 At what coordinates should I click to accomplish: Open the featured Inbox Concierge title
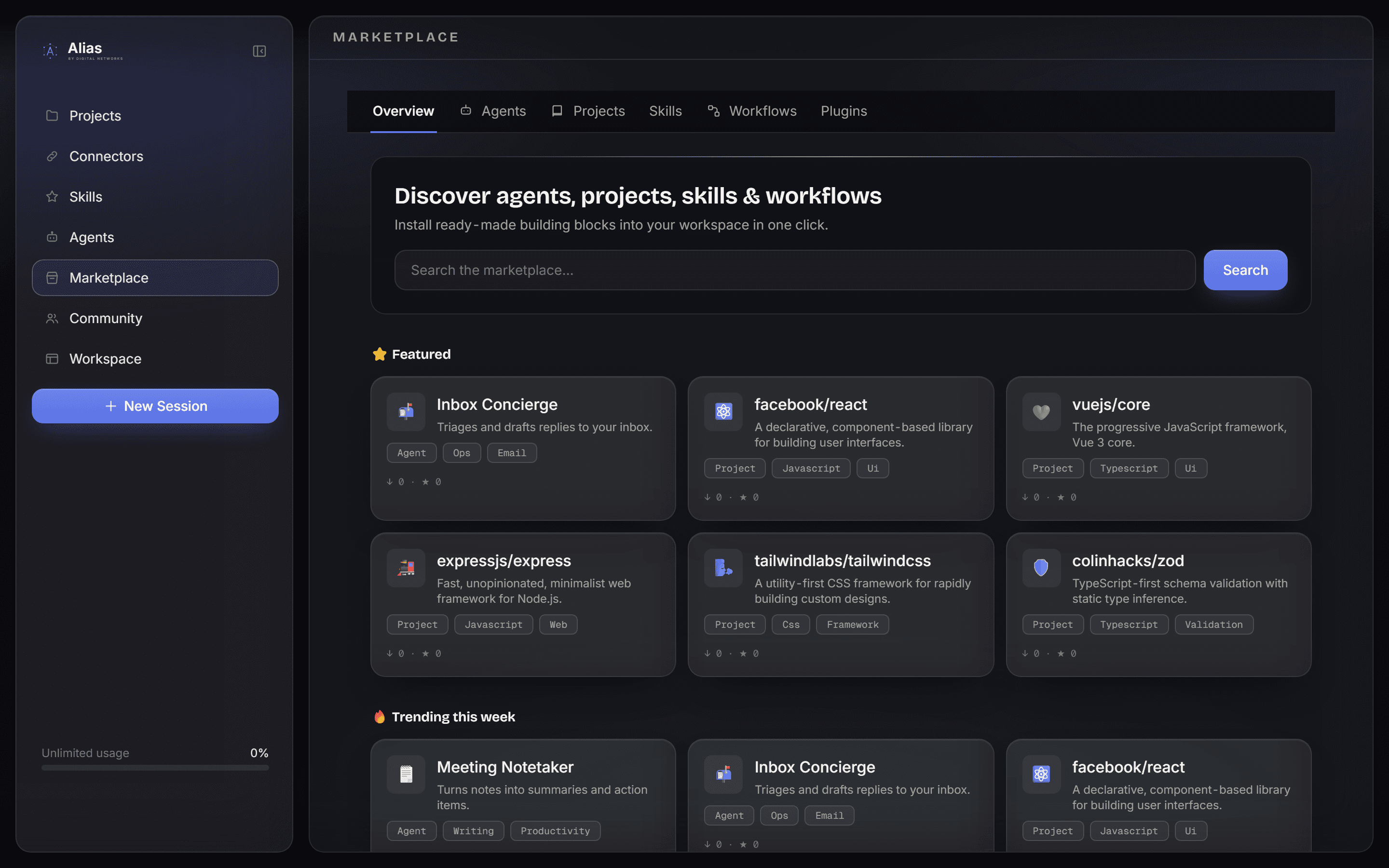click(x=497, y=405)
